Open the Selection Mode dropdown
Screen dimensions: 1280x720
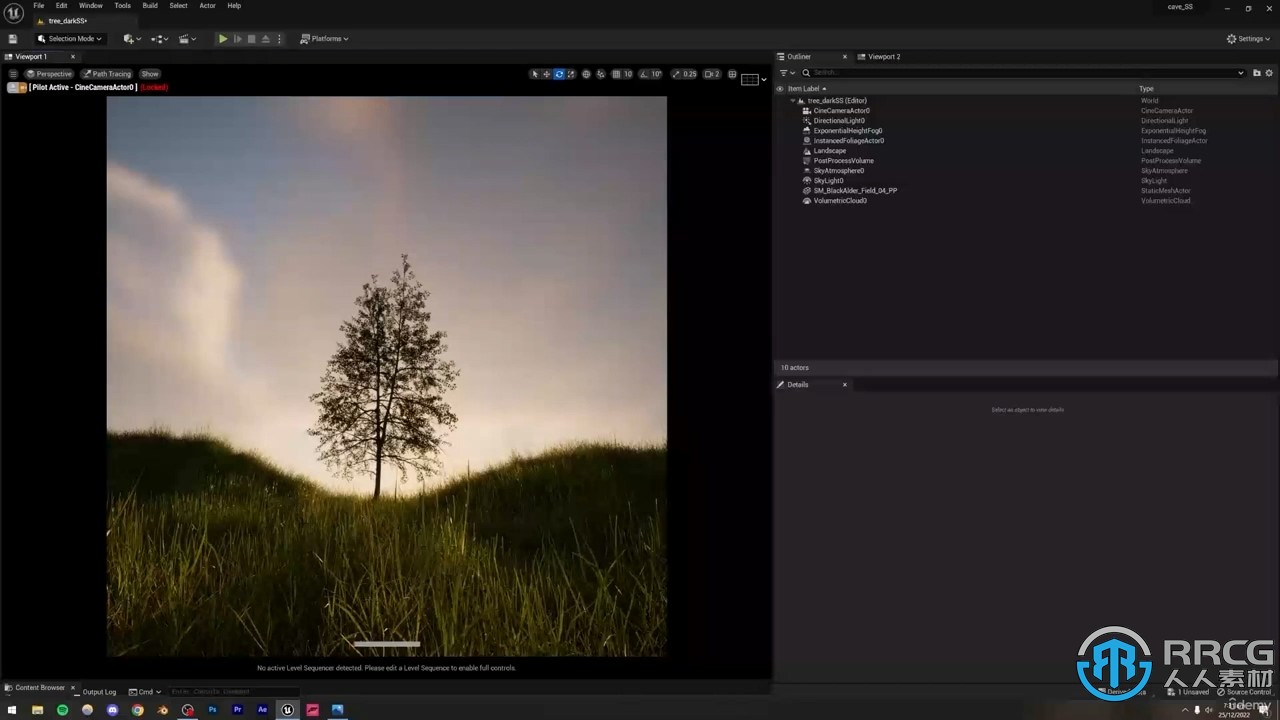(x=70, y=39)
